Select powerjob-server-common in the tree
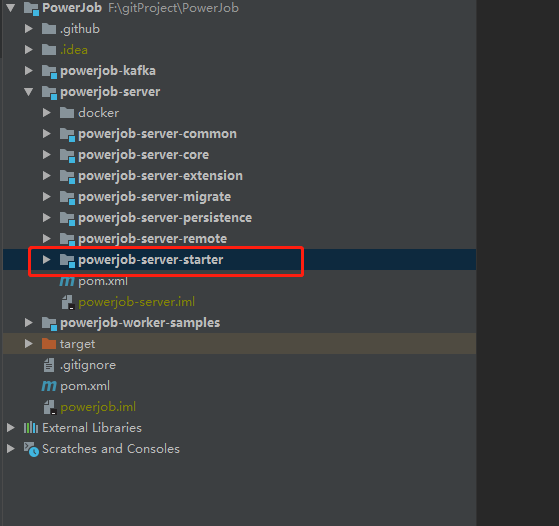 (x=158, y=134)
